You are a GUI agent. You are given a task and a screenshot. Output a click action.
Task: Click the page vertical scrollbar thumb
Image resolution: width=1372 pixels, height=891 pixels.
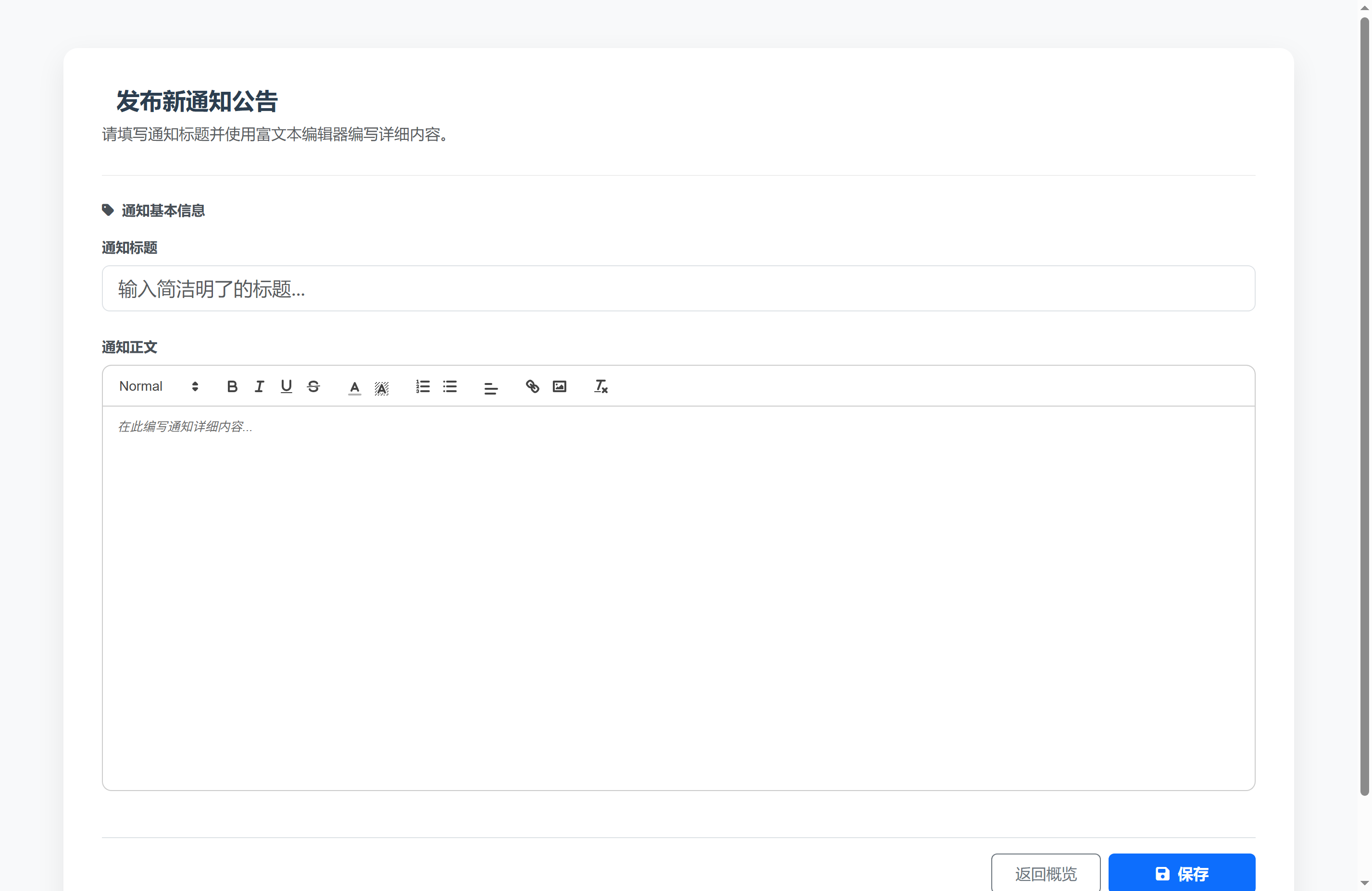(1364, 403)
